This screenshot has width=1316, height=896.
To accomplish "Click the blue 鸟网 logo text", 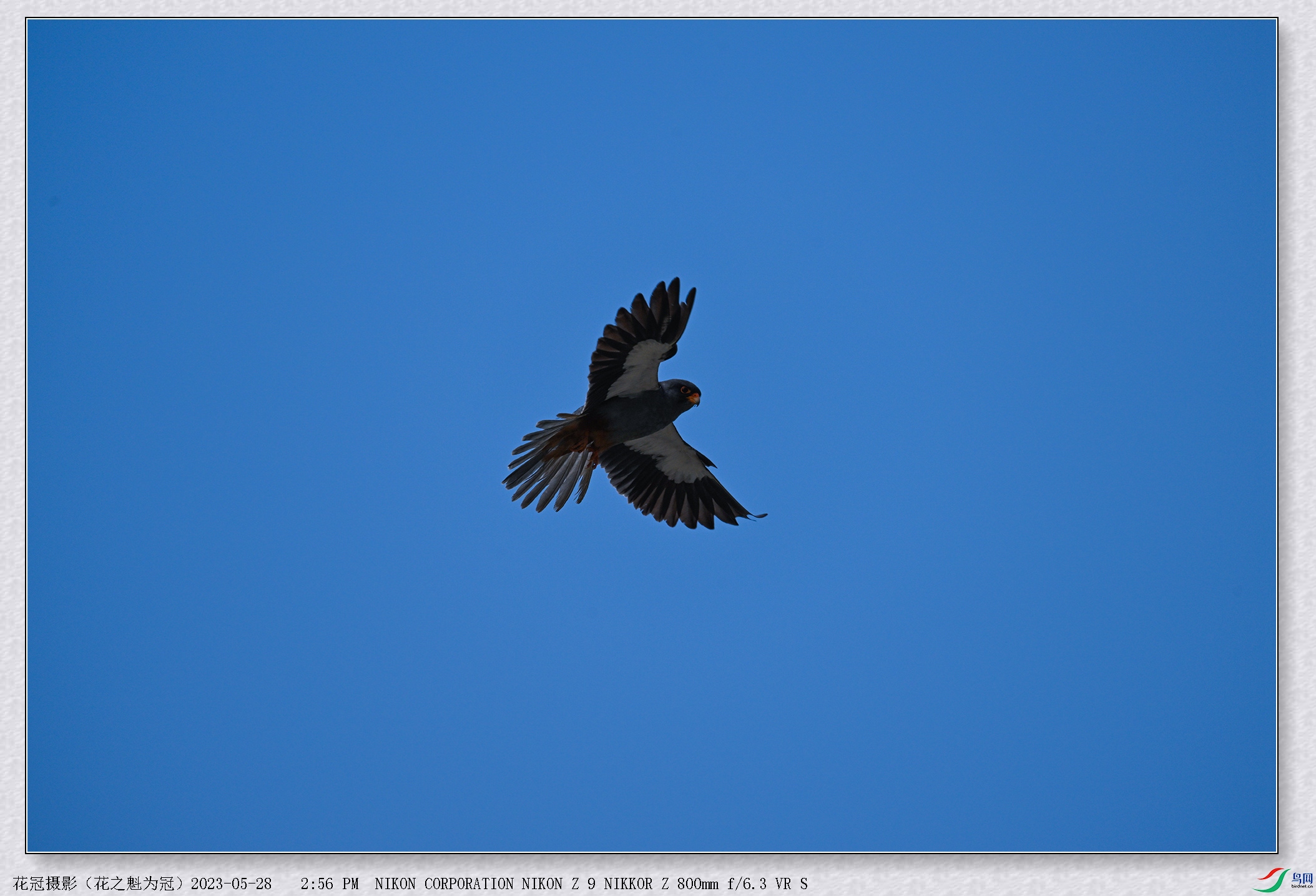I will click(x=1302, y=878).
